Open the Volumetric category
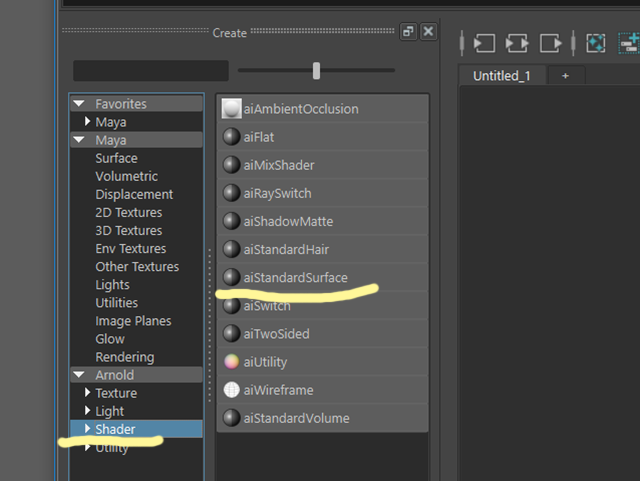Viewport: 640px width, 481px height. pyautogui.click(x=127, y=176)
